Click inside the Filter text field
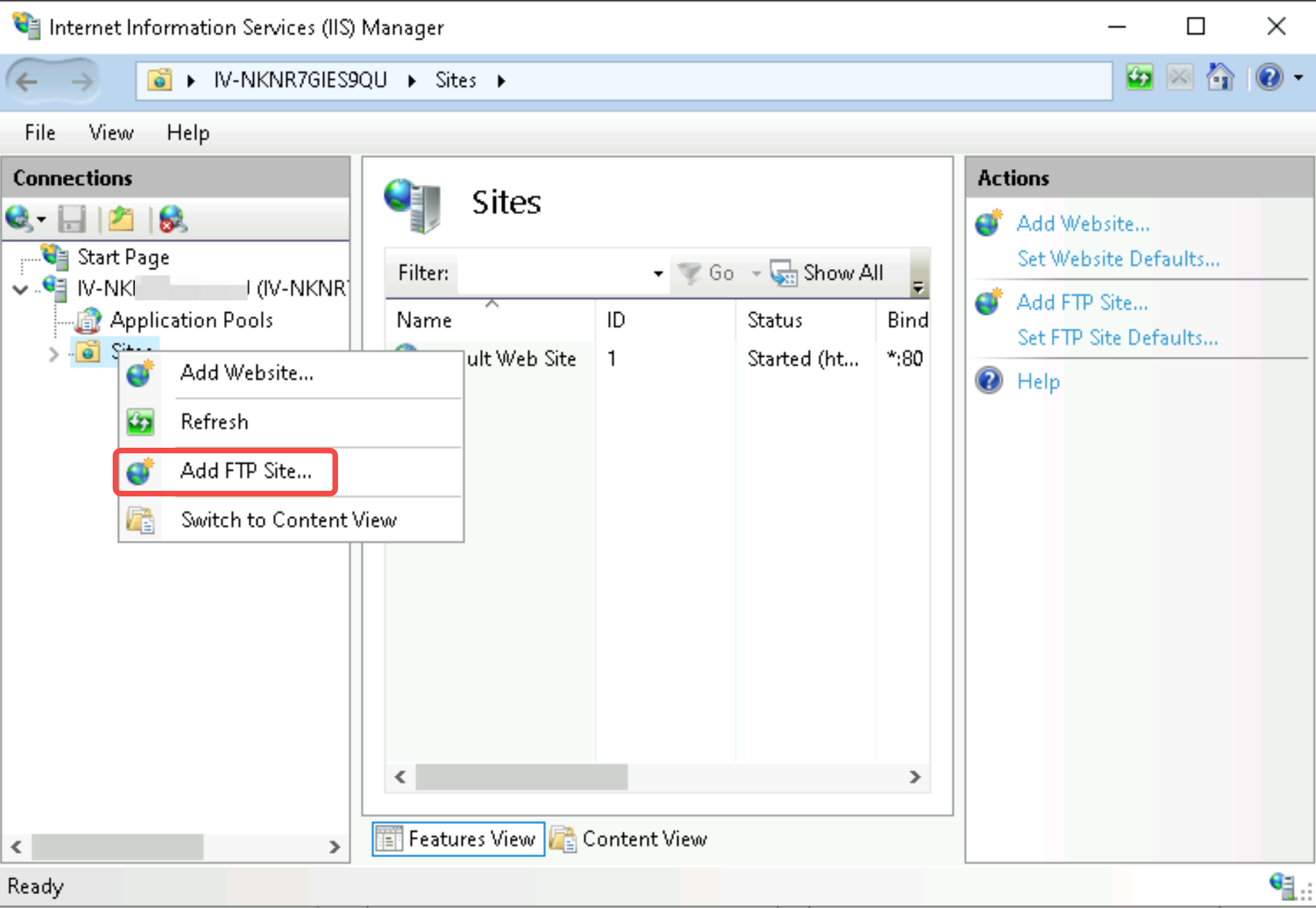Viewport: 1316px width, 908px height. (554, 273)
